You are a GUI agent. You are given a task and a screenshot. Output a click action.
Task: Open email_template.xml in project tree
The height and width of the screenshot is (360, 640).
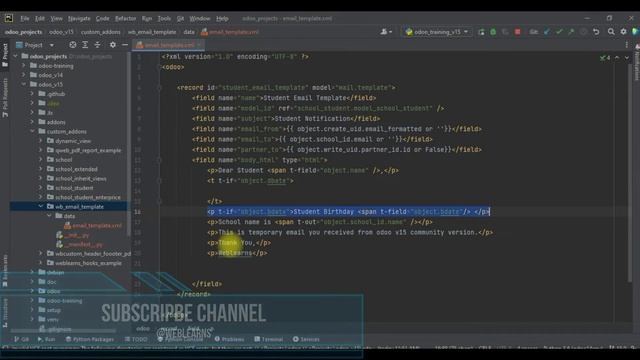[93, 225]
